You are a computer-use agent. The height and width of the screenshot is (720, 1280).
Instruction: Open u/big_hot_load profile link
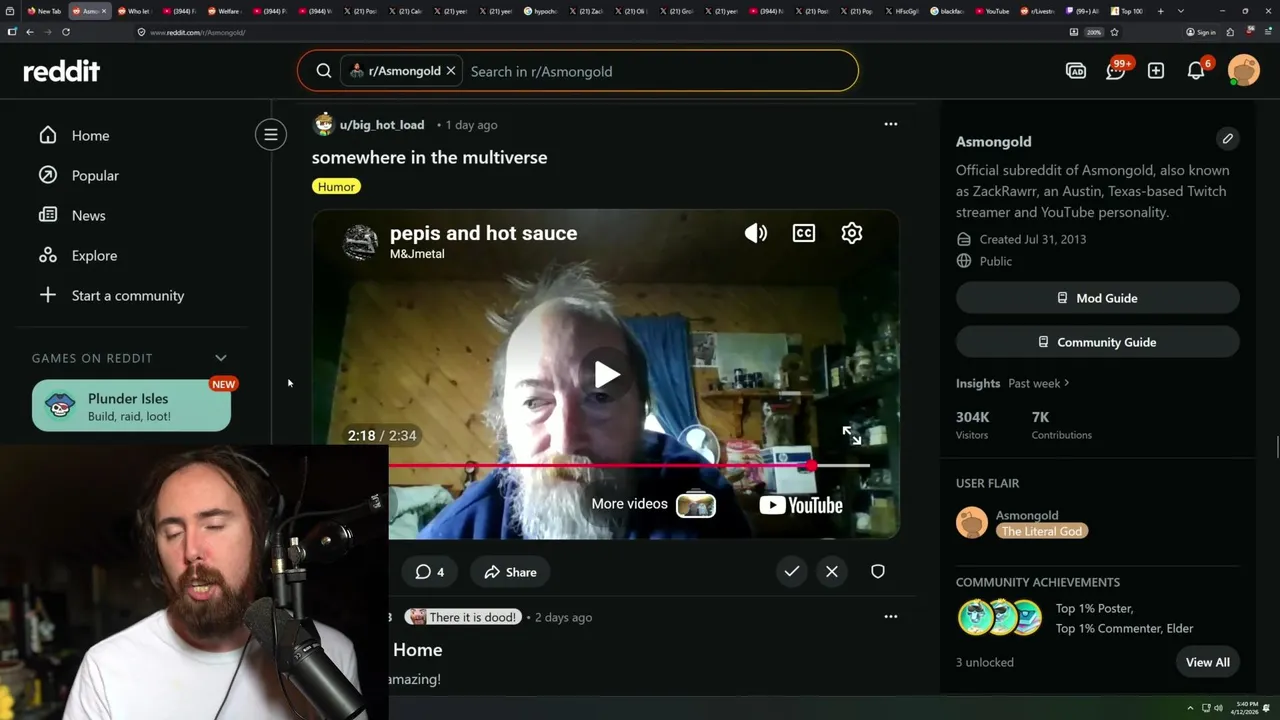(x=382, y=125)
